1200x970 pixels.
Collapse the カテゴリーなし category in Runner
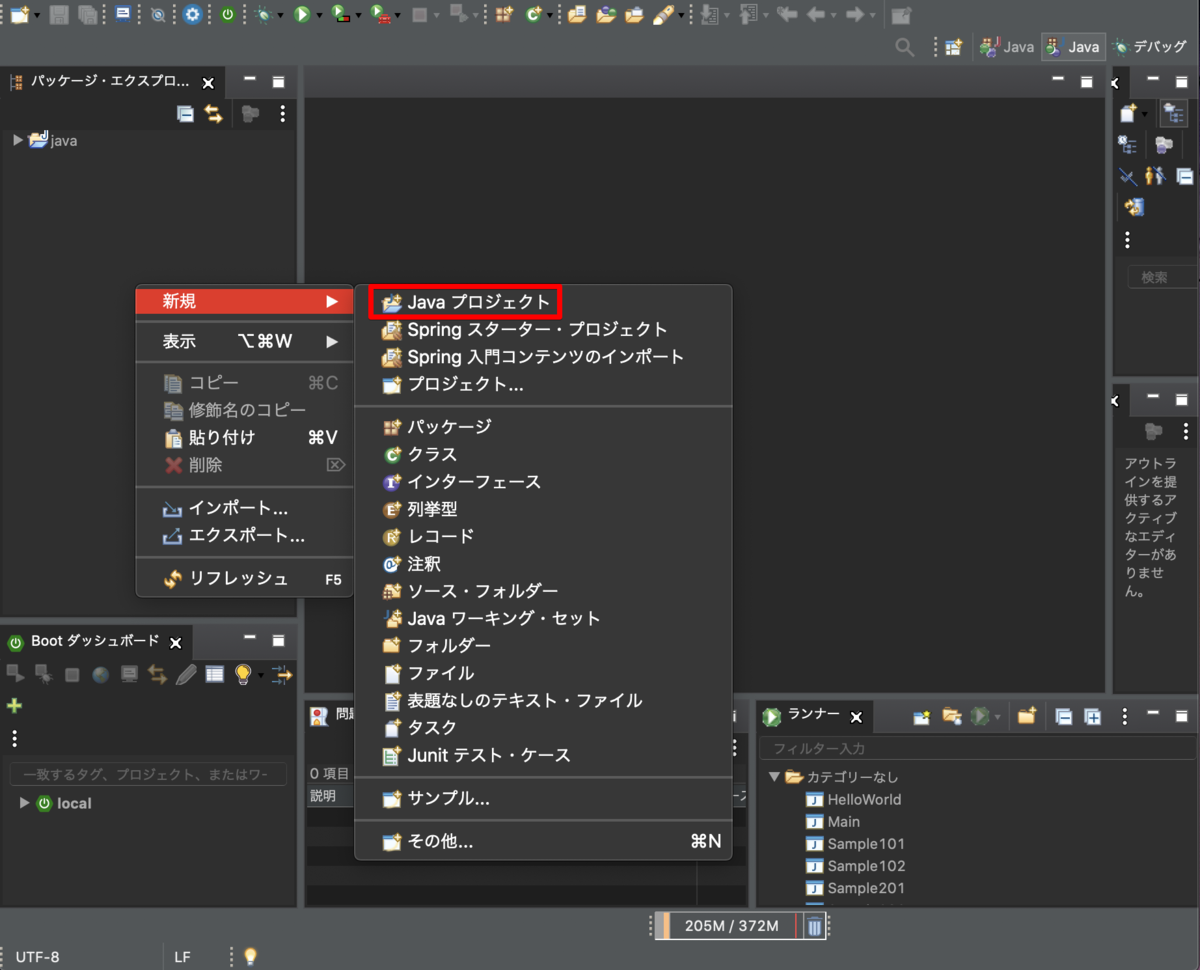(x=774, y=777)
